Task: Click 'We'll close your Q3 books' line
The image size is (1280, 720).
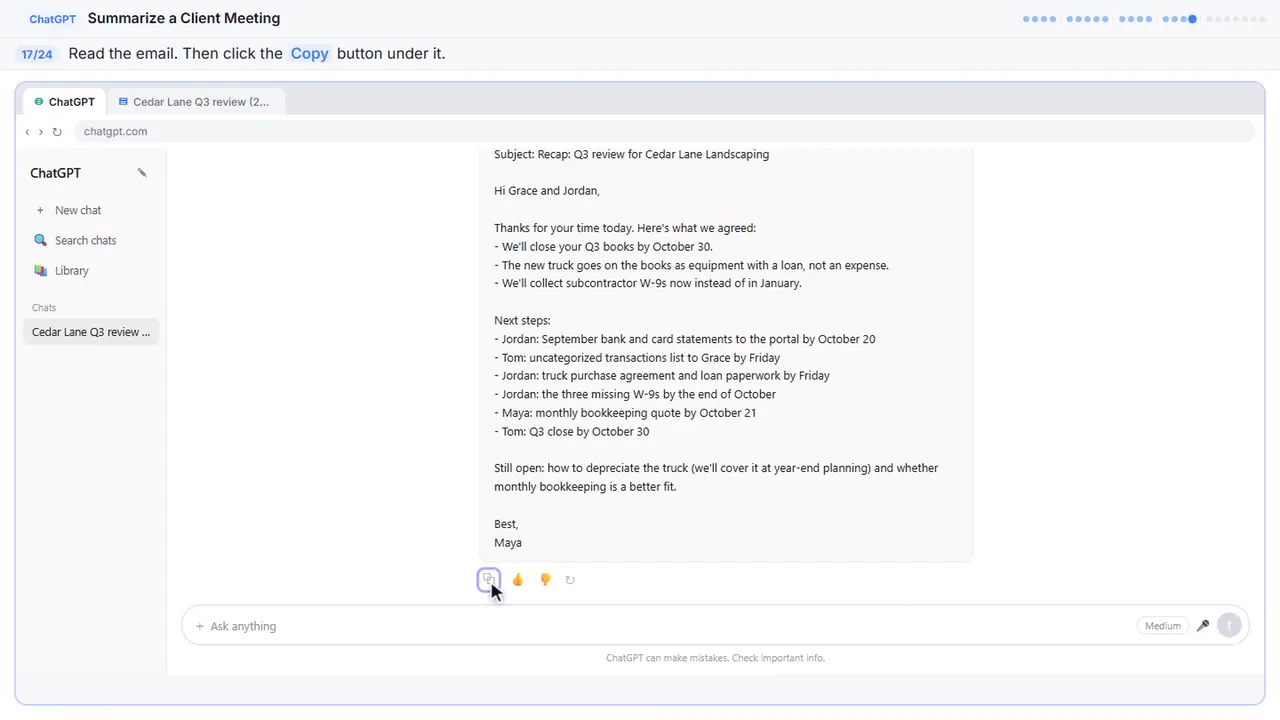Action: click(x=603, y=247)
